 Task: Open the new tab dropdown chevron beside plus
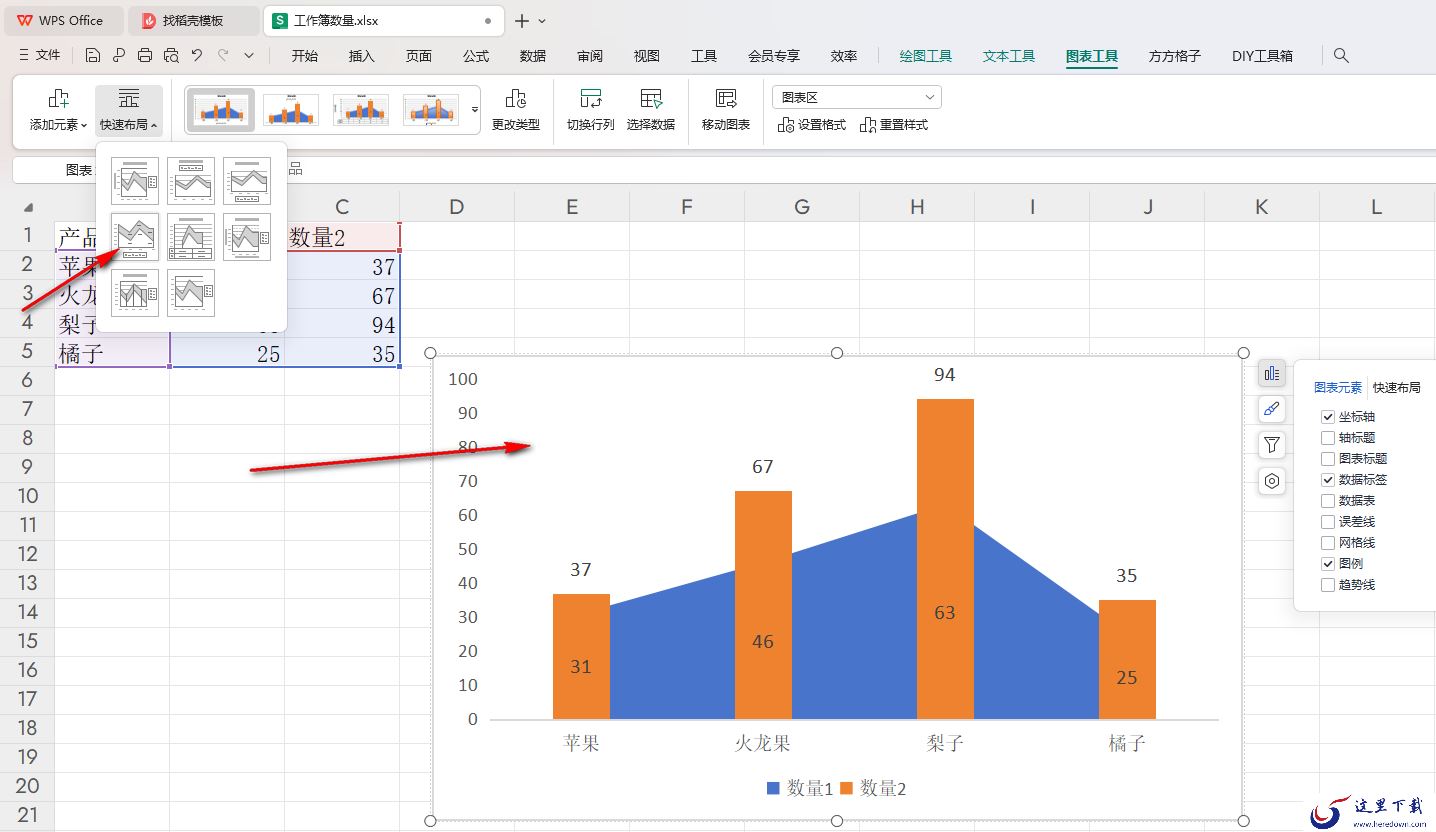(x=542, y=21)
